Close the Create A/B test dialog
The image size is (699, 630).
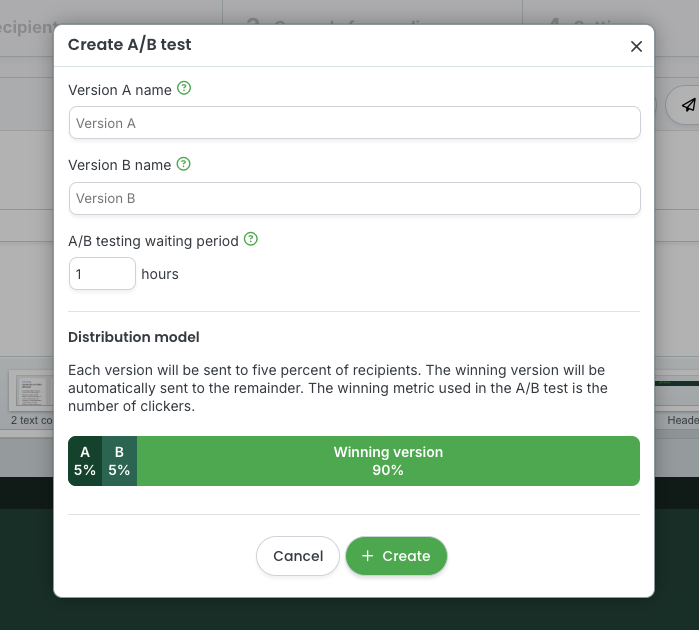(x=636, y=46)
